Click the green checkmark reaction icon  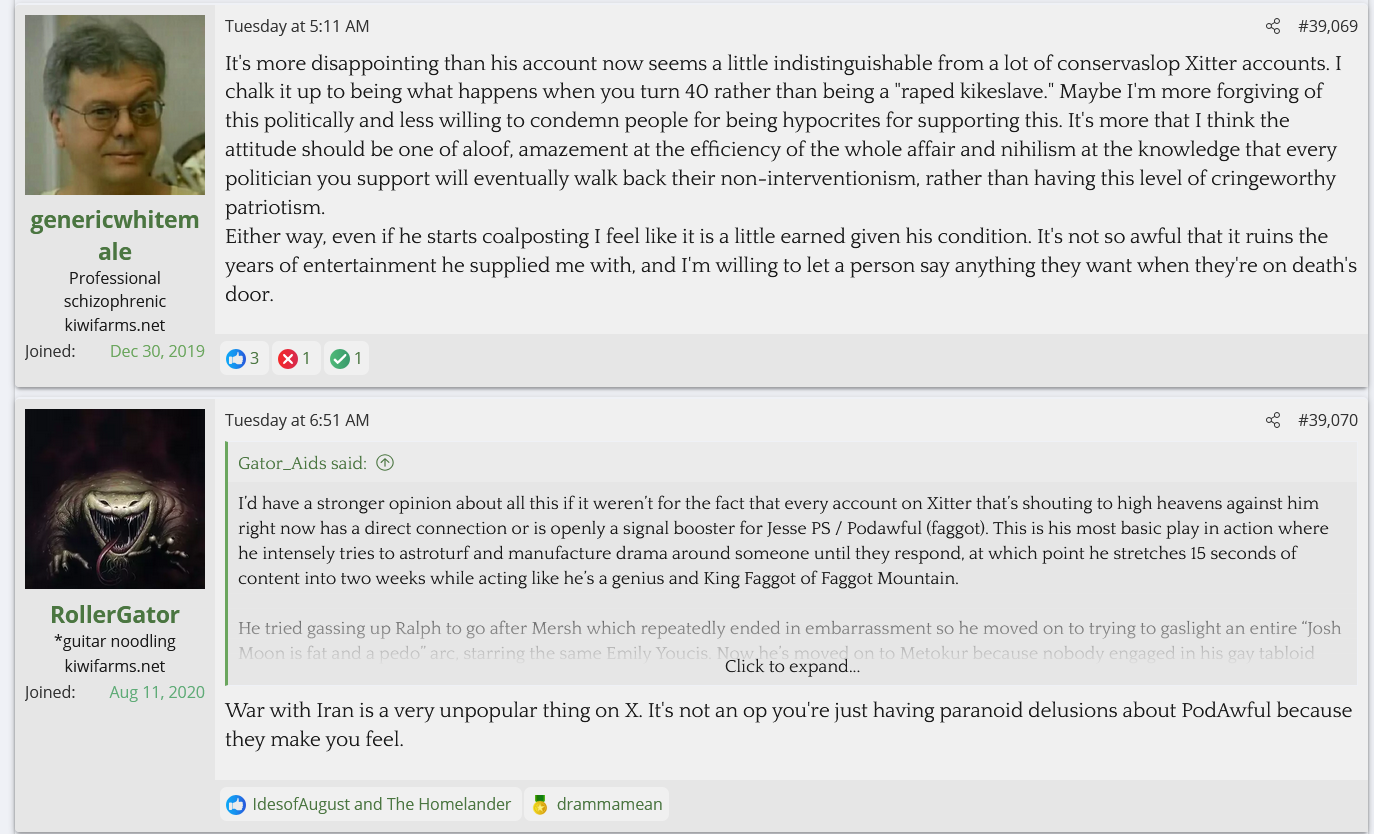[340, 359]
